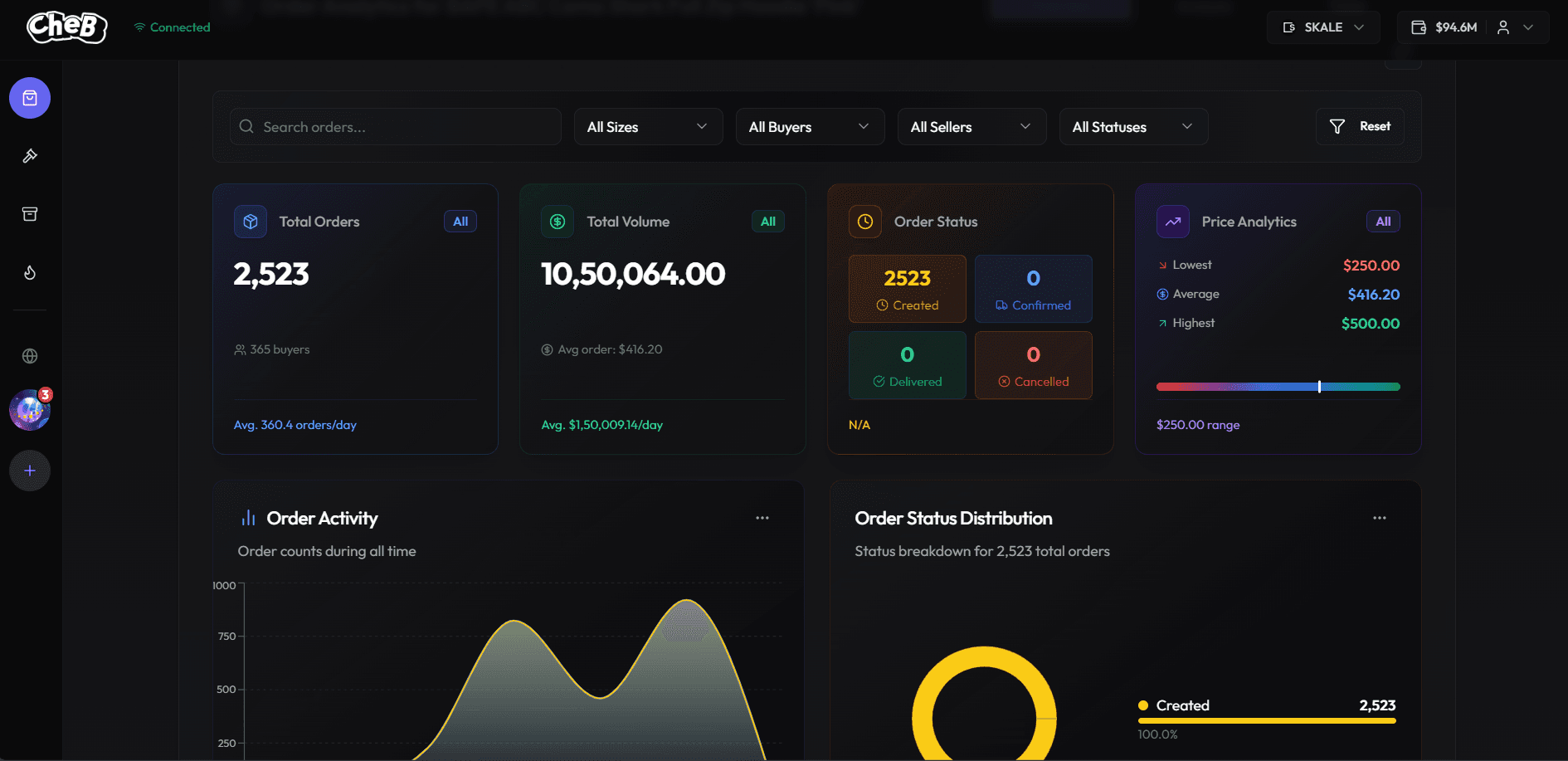Click the Order Status clock icon
1568x761 pixels.
(865, 222)
